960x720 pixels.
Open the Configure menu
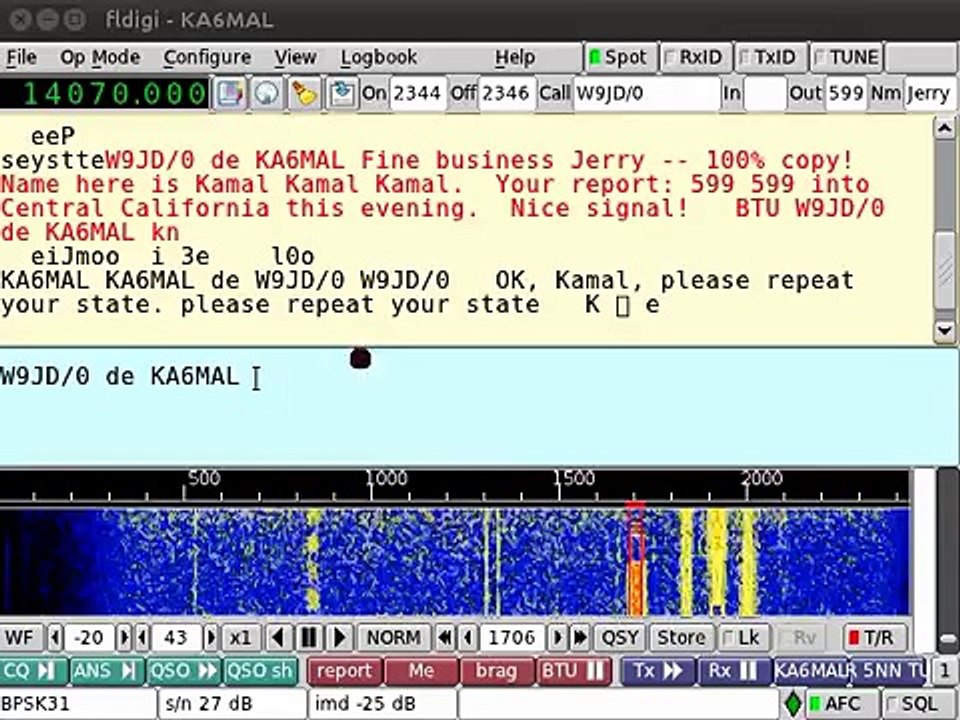coord(207,58)
